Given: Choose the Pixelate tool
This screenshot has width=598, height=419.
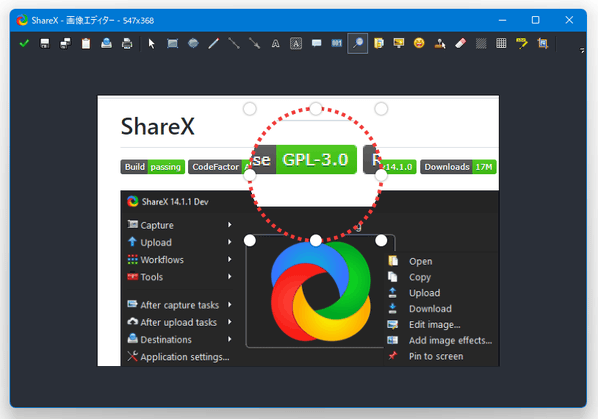Looking at the screenshot, I should pyautogui.click(x=502, y=43).
